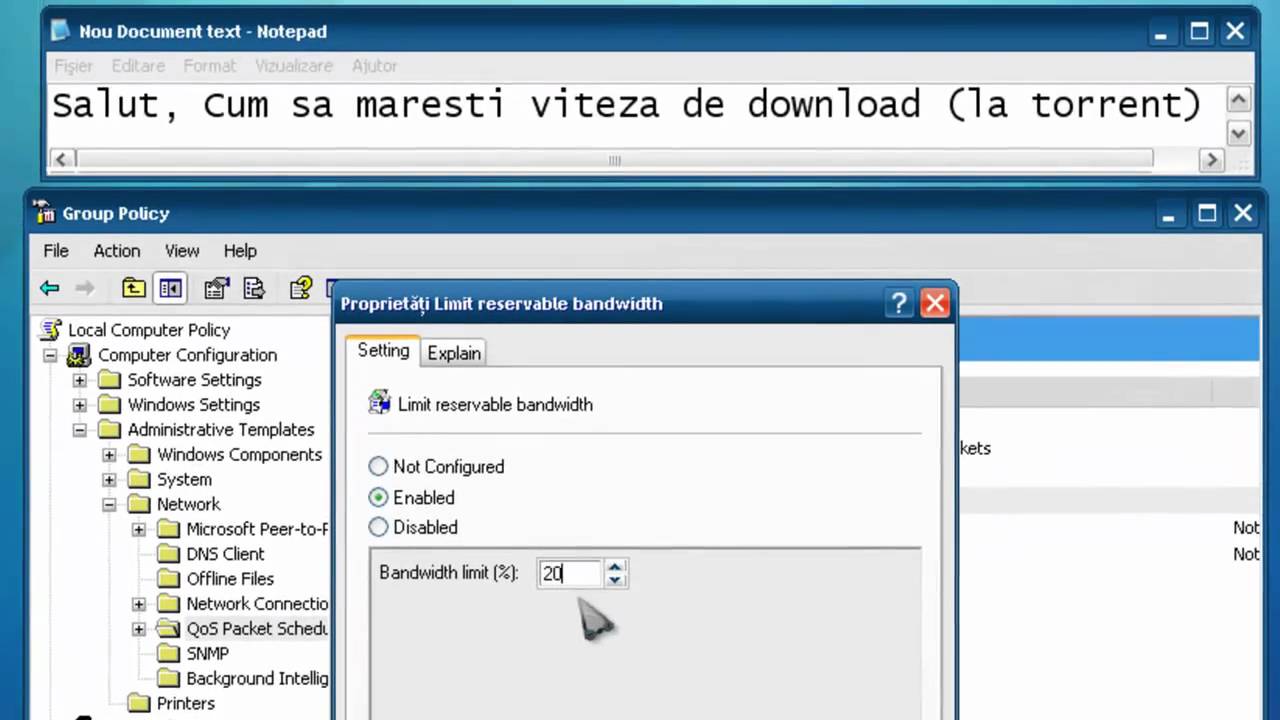Select the Windows Settings folder
The width and height of the screenshot is (1280, 720).
(193, 405)
